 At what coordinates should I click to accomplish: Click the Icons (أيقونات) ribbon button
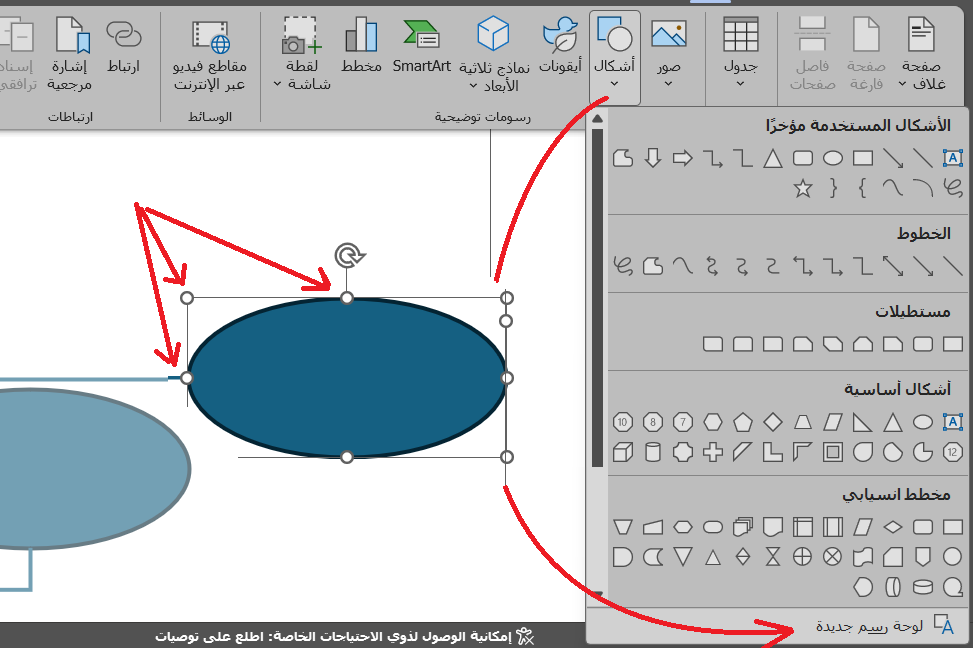click(x=560, y=46)
